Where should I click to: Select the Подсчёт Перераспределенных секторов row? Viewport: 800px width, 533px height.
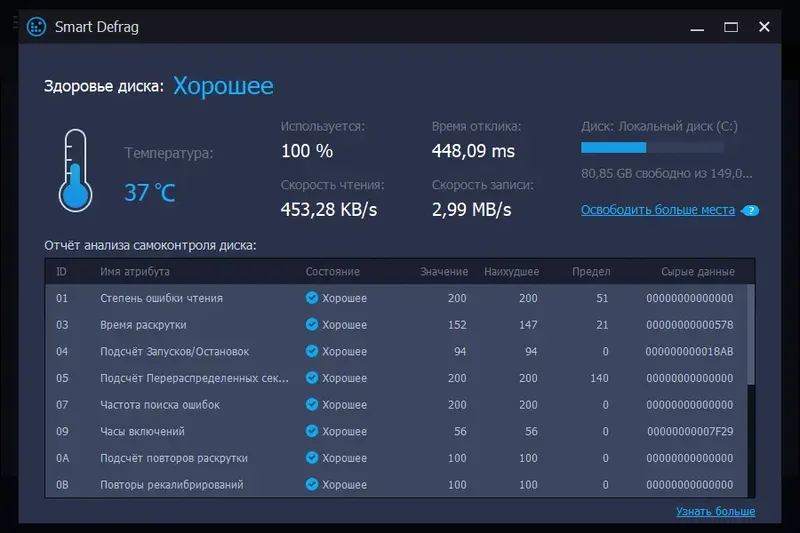(194, 378)
